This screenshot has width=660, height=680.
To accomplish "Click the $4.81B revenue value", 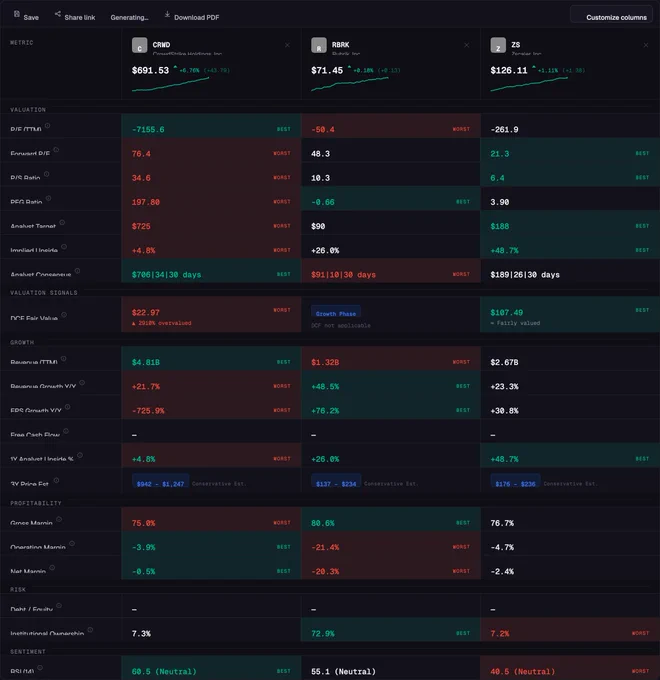I will tap(146, 363).
